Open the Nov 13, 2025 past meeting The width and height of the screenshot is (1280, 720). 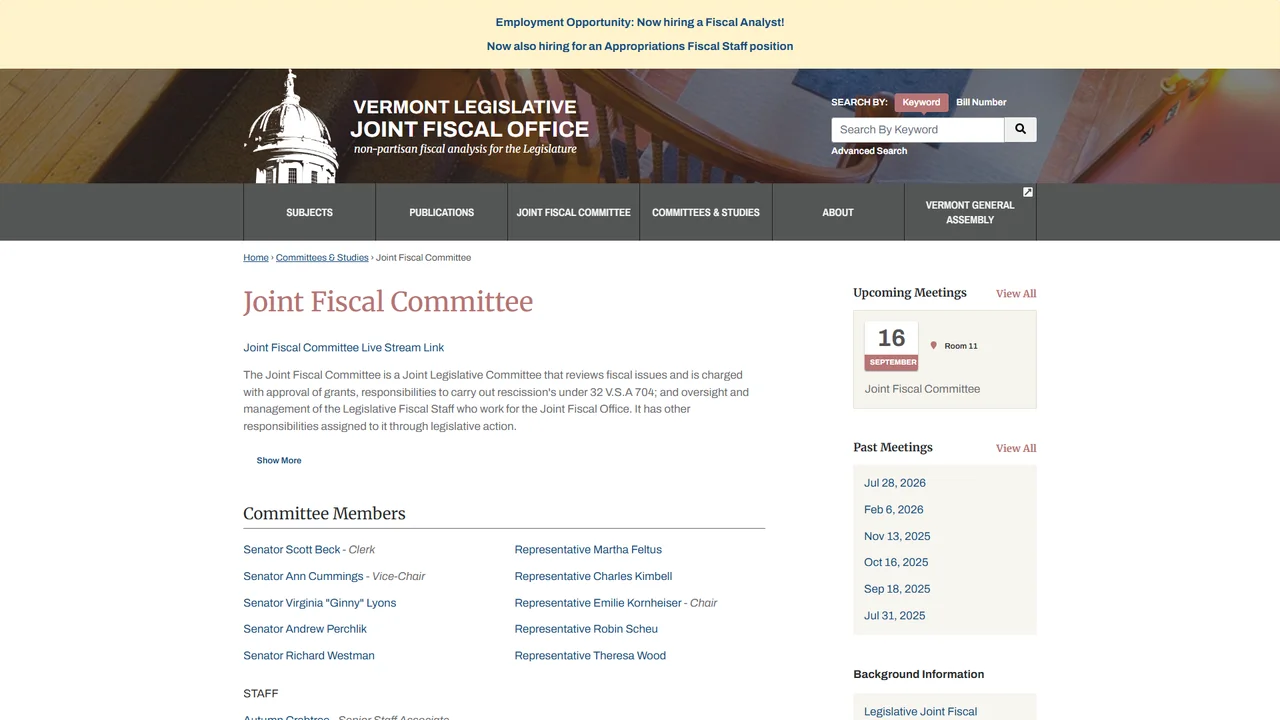point(897,536)
